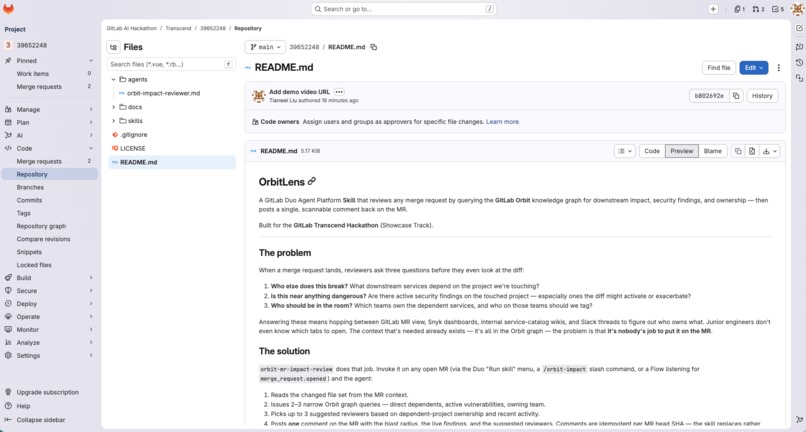Open Compare revisions in the sidebar

click(x=49, y=239)
